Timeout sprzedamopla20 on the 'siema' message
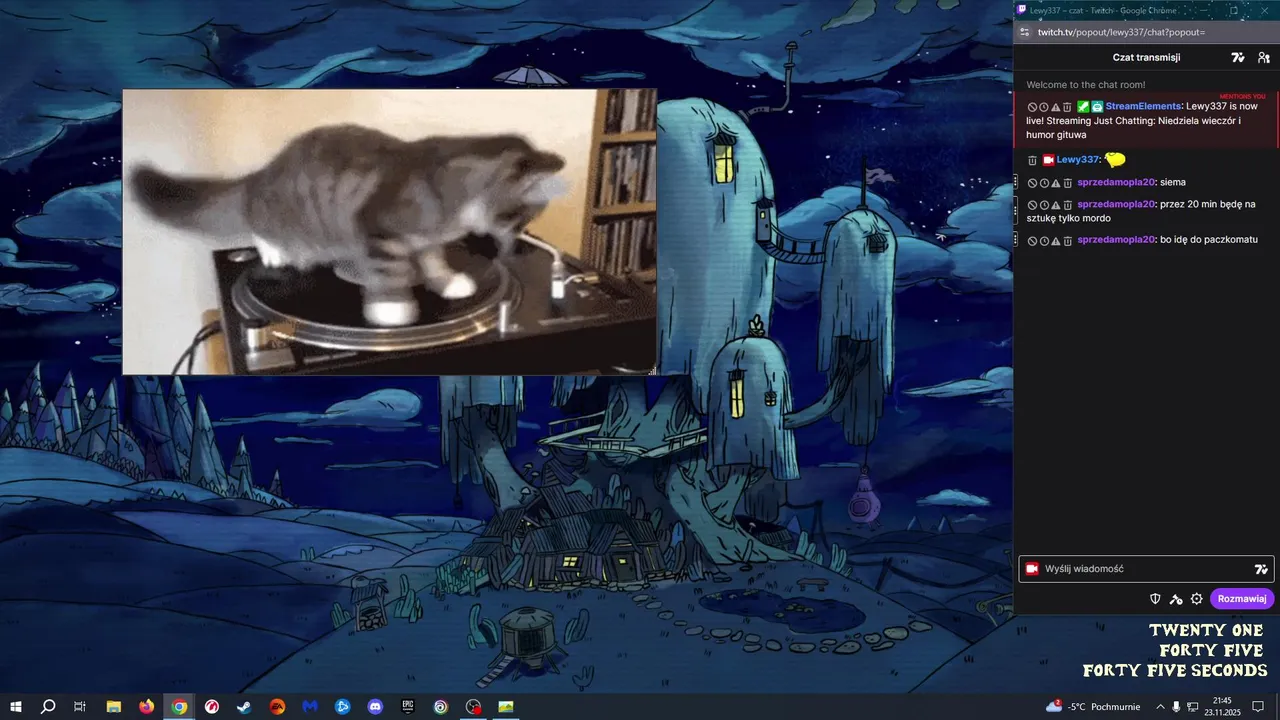The height and width of the screenshot is (720, 1280). (x=1044, y=183)
